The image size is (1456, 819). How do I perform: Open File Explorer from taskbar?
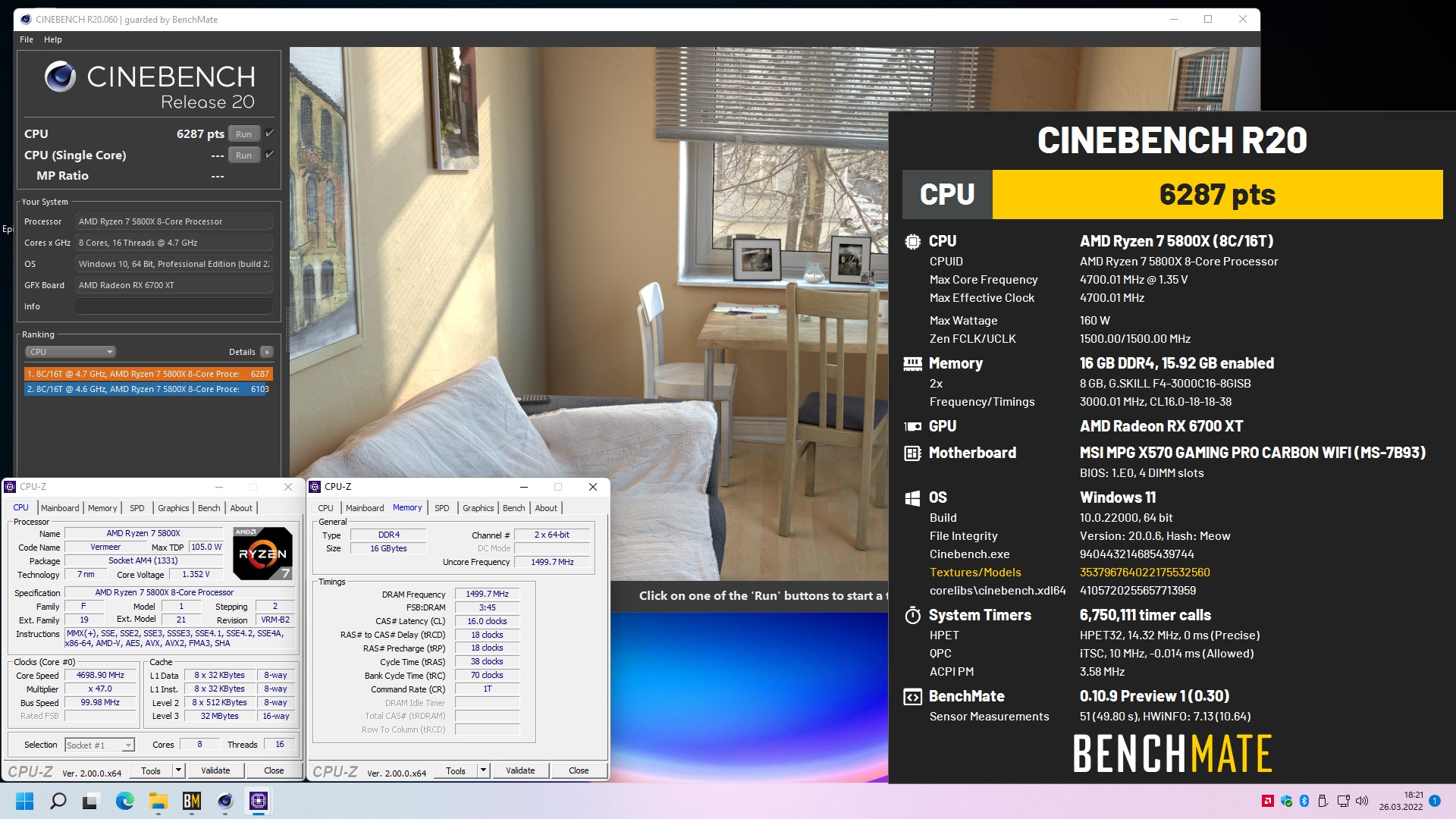pyautogui.click(x=158, y=801)
